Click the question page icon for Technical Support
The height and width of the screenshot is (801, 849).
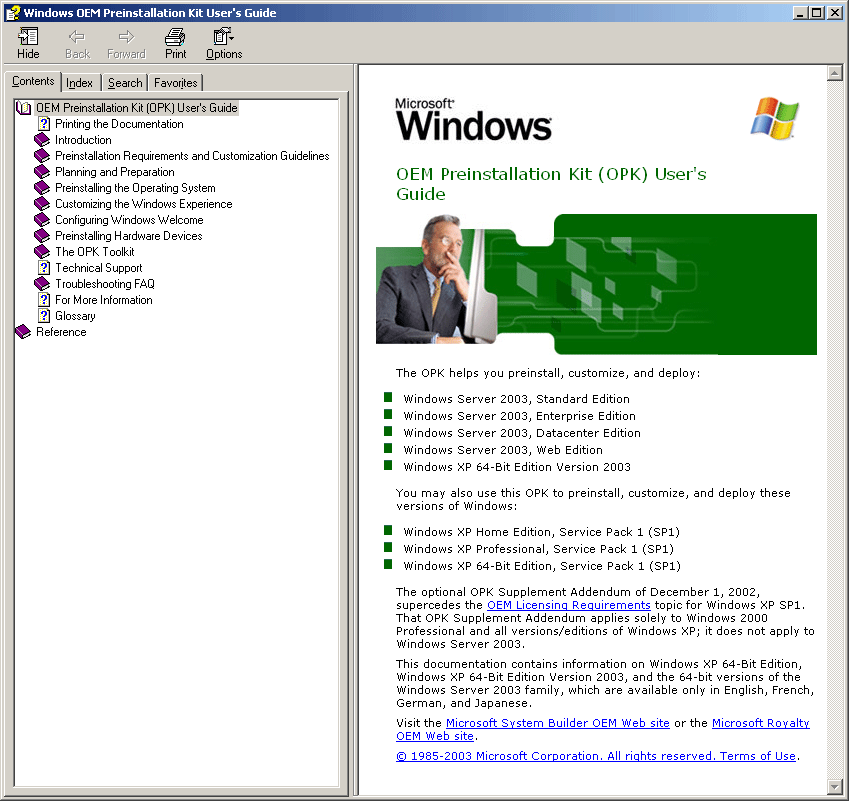(x=44, y=268)
